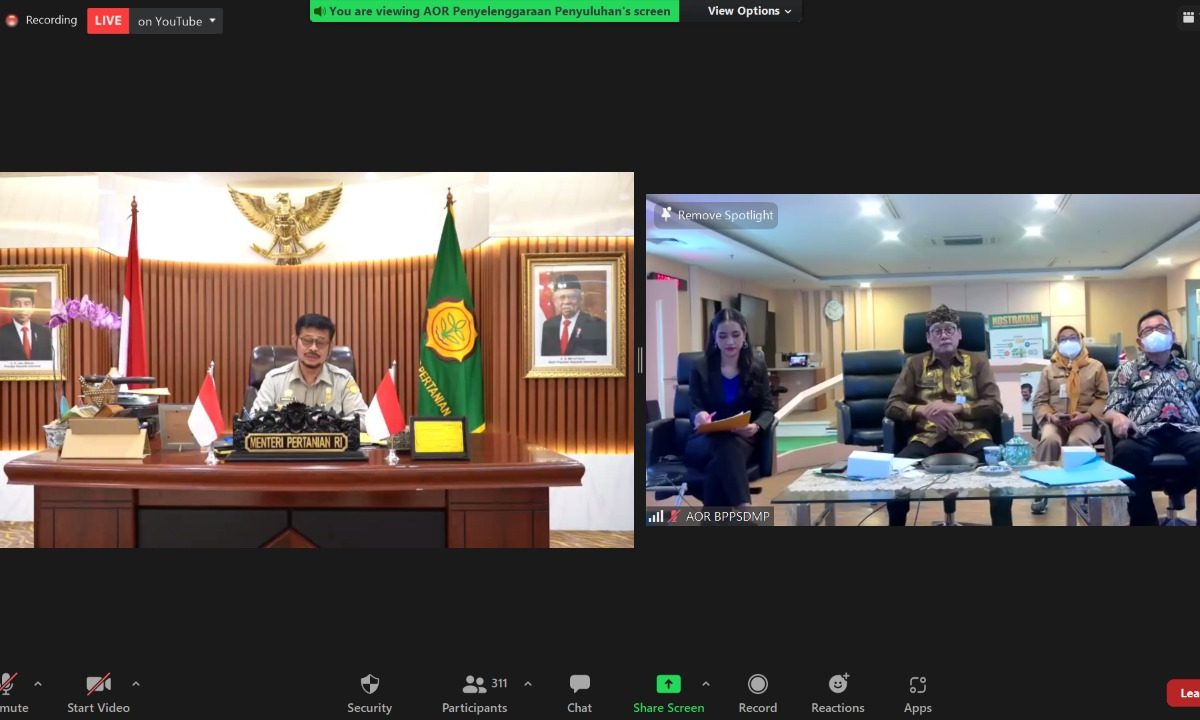This screenshot has height=720, width=1200.
Task: Expand the LIVE on YouTube dropdown
Action: 212,21
